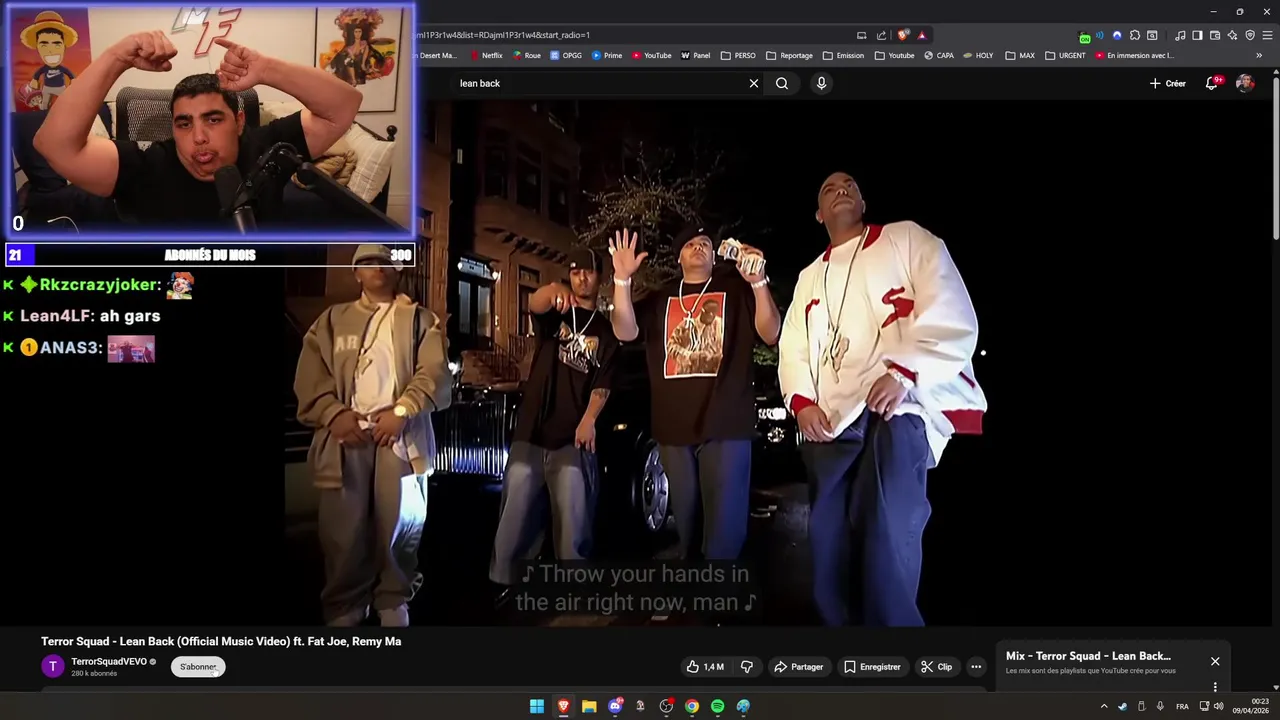The width and height of the screenshot is (1280, 720).
Task: Open the YouTube notifications bell
Action: (x=1212, y=83)
